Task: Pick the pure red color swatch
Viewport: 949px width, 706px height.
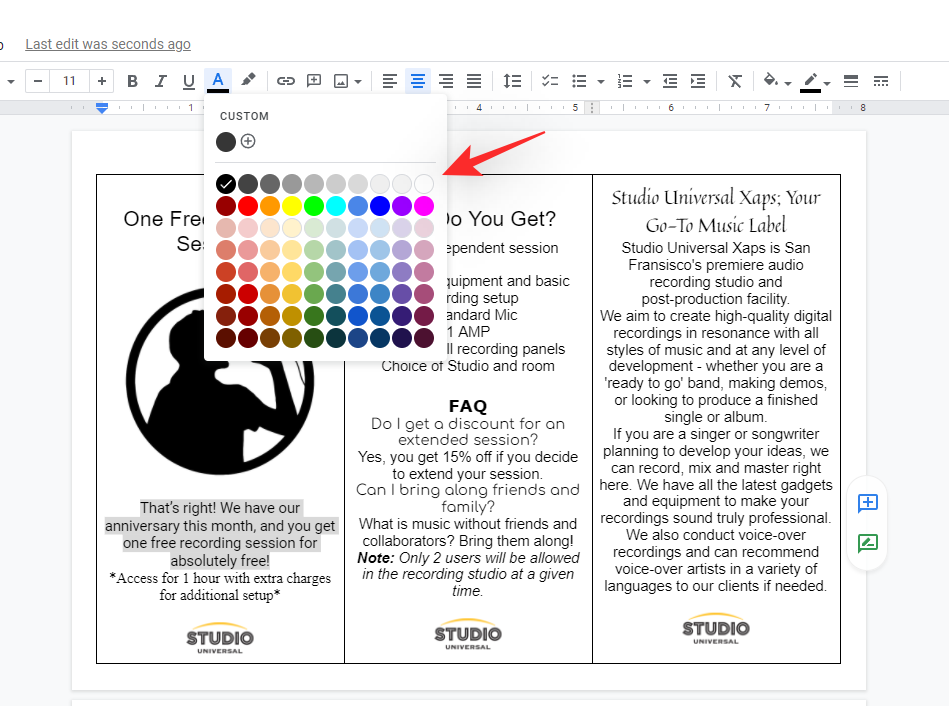Action: pos(248,206)
